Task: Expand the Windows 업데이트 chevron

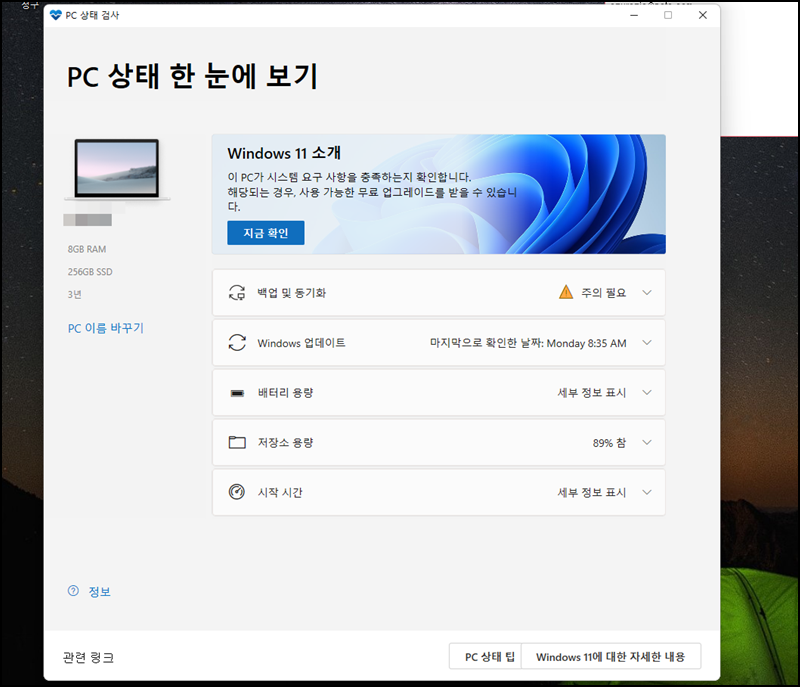Action: tap(647, 343)
